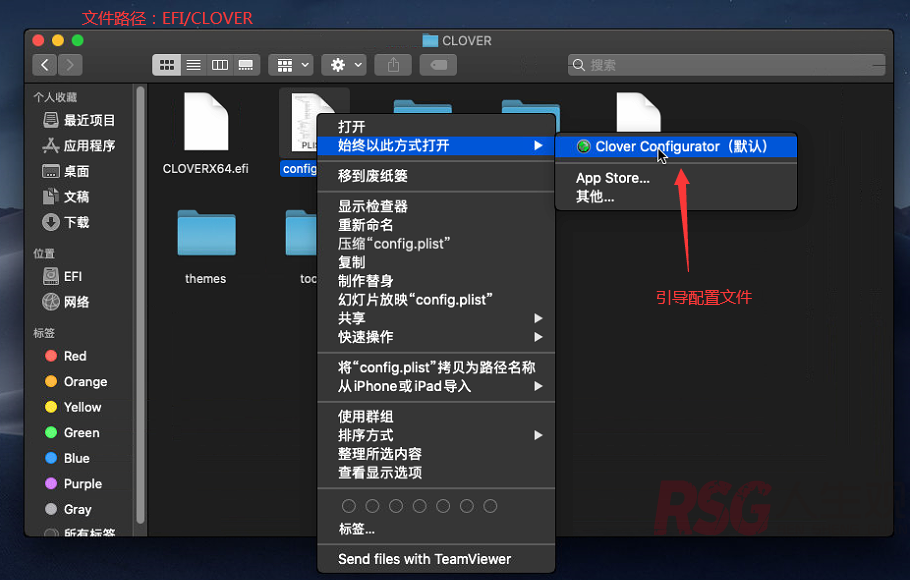Image resolution: width=910 pixels, height=580 pixels.
Task: Choose 使用群组
Action: (x=436, y=416)
